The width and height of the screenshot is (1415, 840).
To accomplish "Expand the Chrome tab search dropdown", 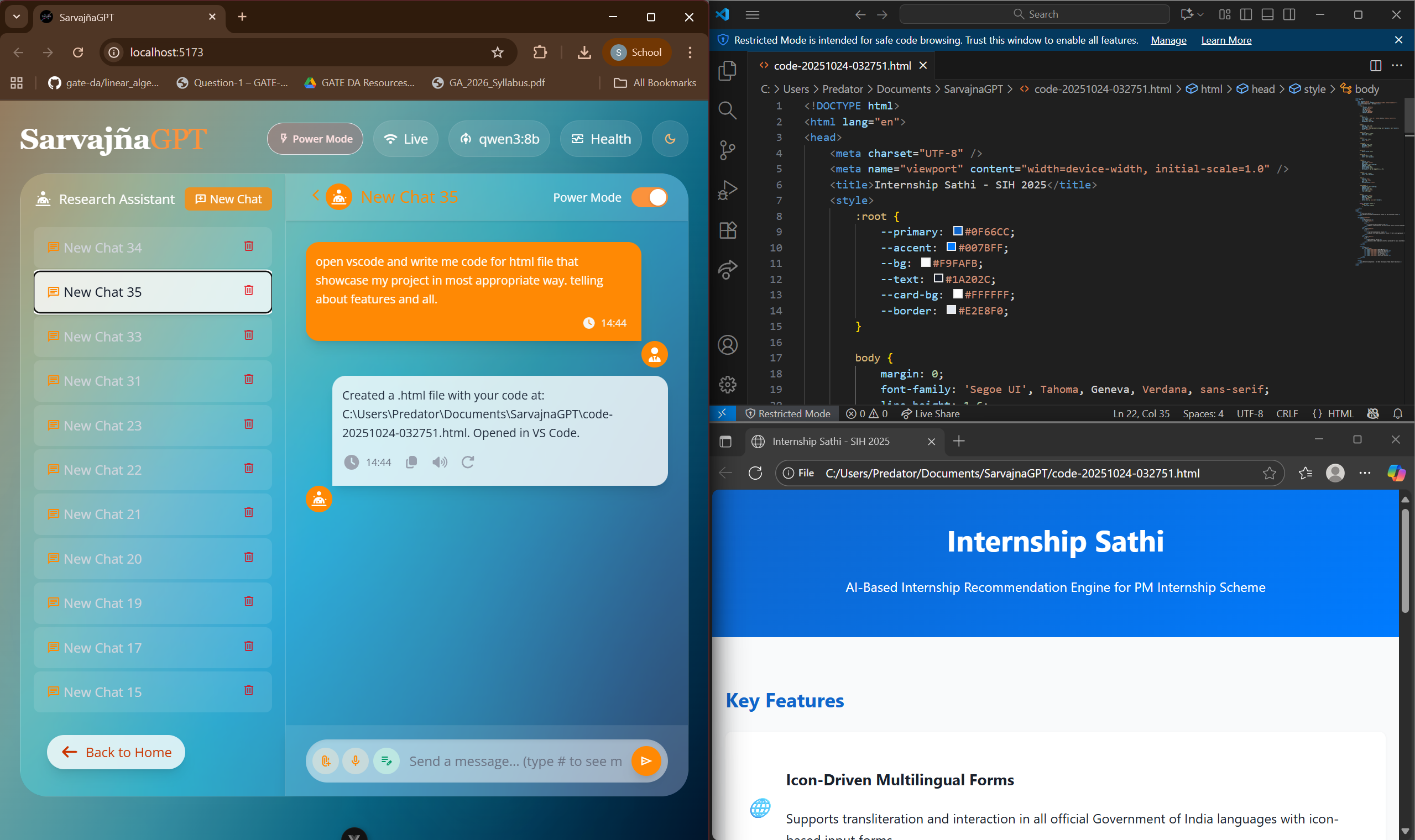I will pyautogui.click(x=17, y=17).
